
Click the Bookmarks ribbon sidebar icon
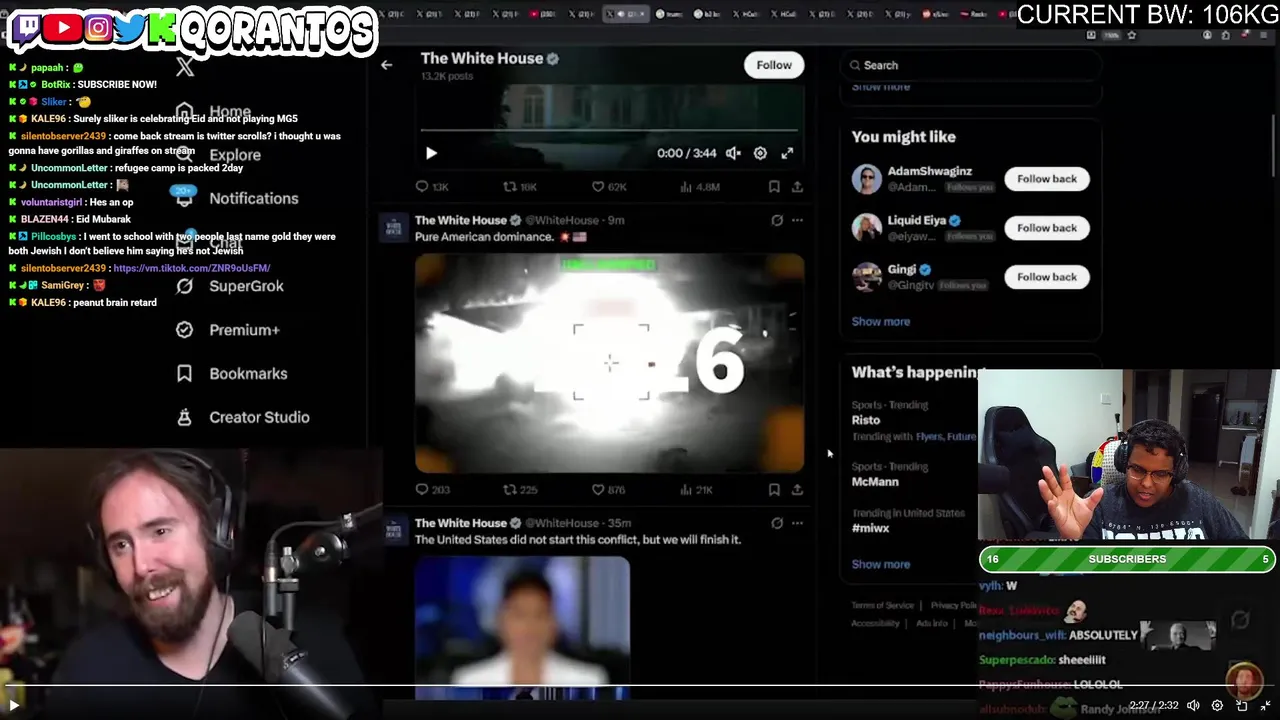[184, 373]
